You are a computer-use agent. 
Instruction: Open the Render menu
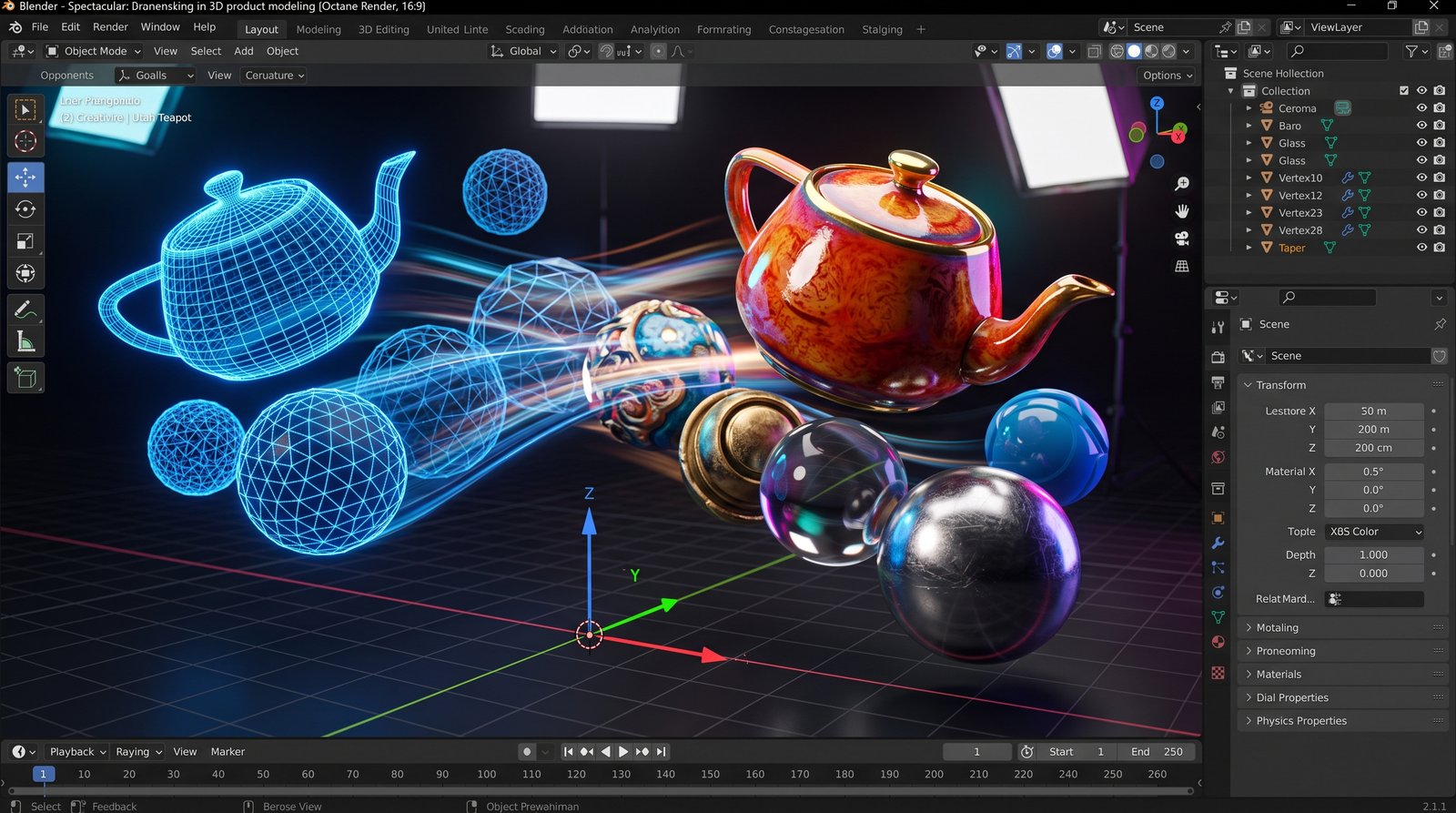(x=110, y=27)
